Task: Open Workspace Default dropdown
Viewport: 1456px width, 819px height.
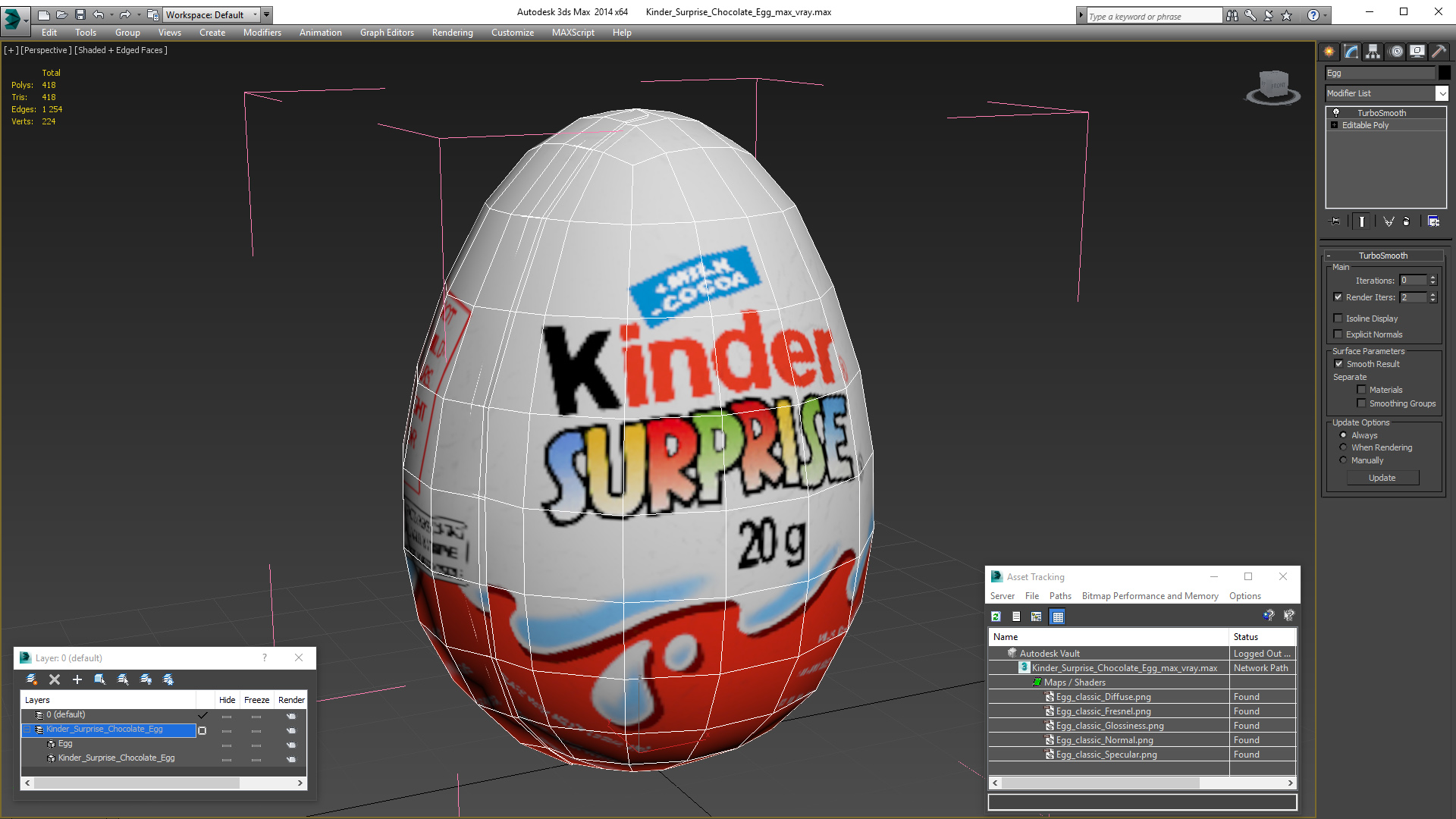Action: point(212,14)
